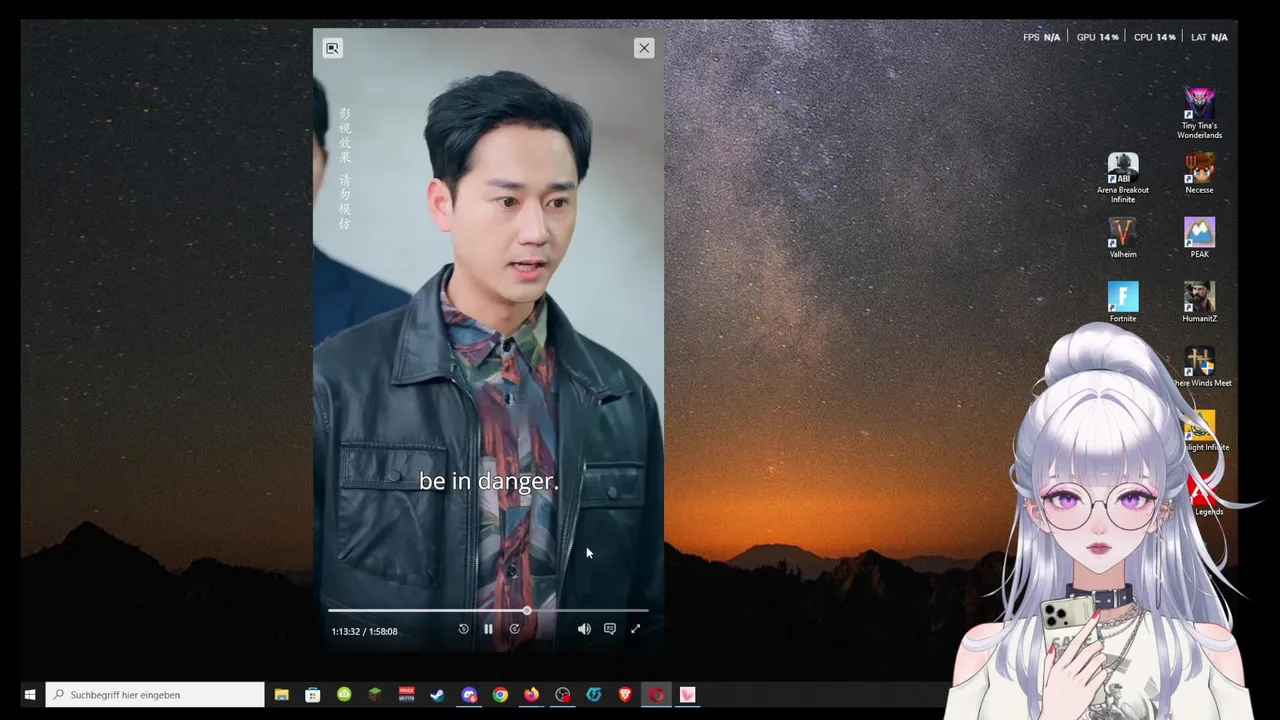The image size is (1280, 720).
Task: Click the GPU 14% overlay readout
Action: (1098, 37)
